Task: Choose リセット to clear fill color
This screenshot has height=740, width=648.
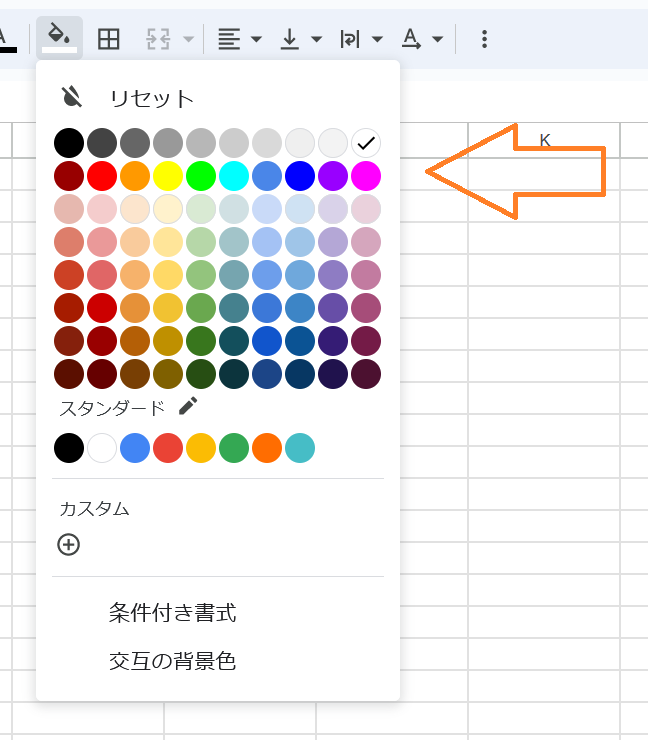Action: pos(151,99)
